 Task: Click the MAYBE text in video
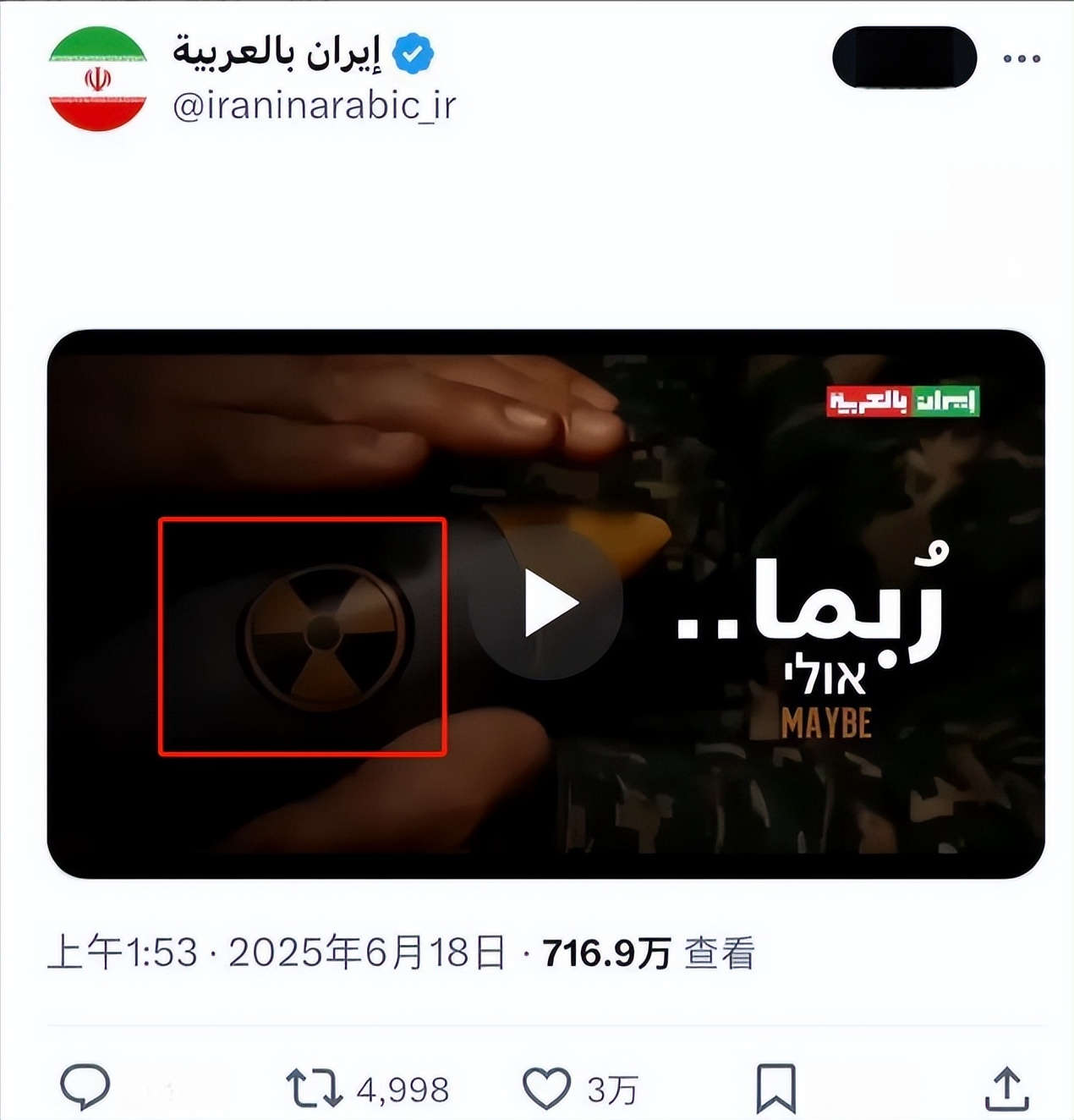point(826,723)
